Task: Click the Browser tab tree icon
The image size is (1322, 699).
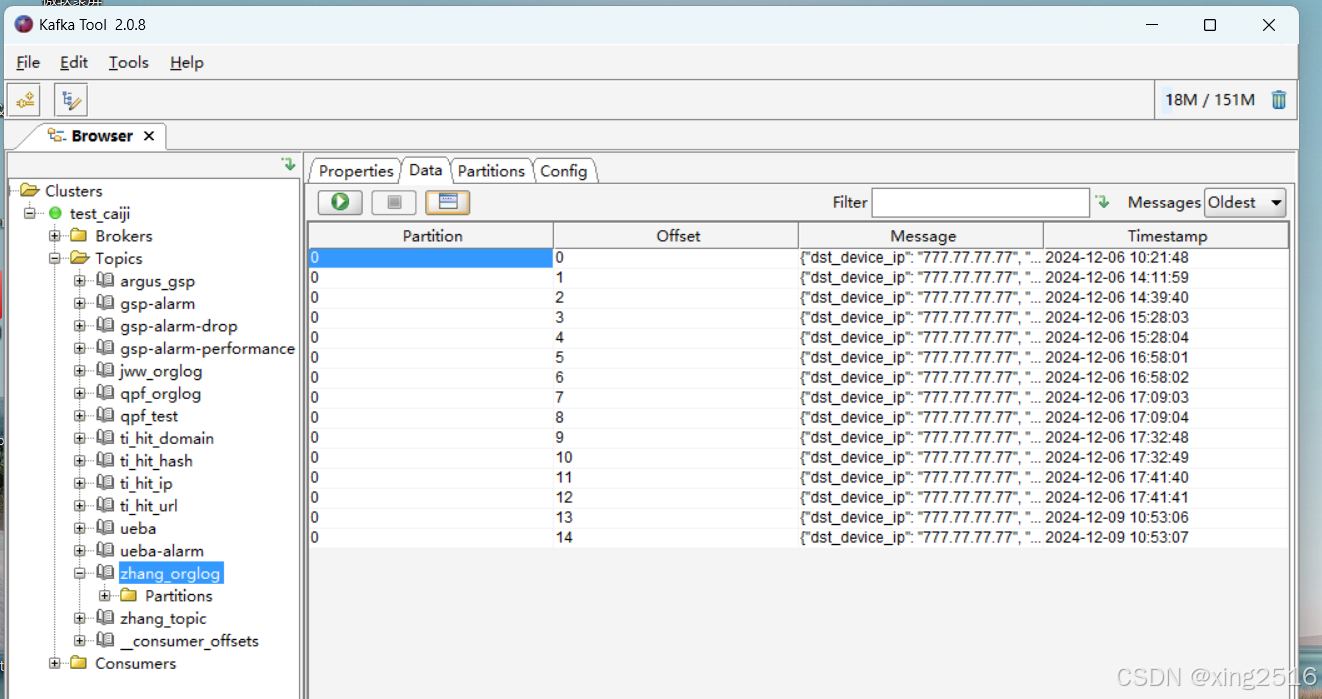Action: tap(57, 136)
